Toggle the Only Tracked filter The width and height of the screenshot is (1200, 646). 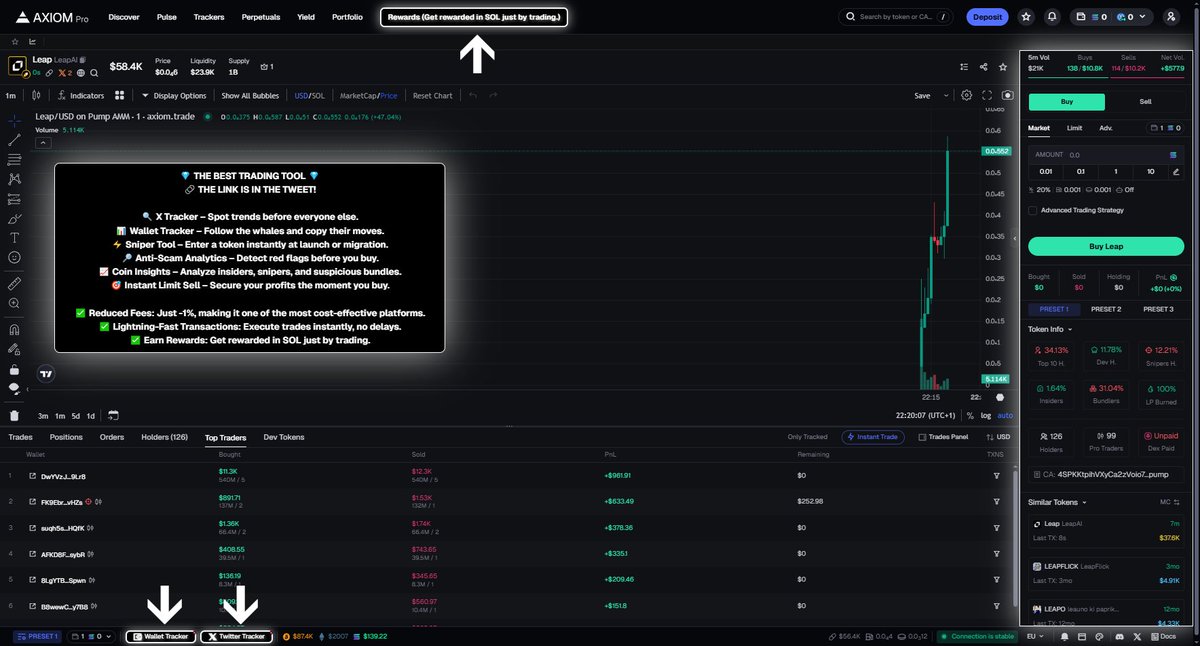(807, 437)
